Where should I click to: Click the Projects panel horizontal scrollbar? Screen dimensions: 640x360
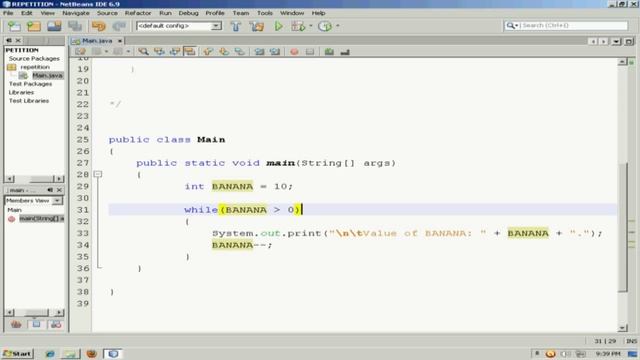(34, 179)
